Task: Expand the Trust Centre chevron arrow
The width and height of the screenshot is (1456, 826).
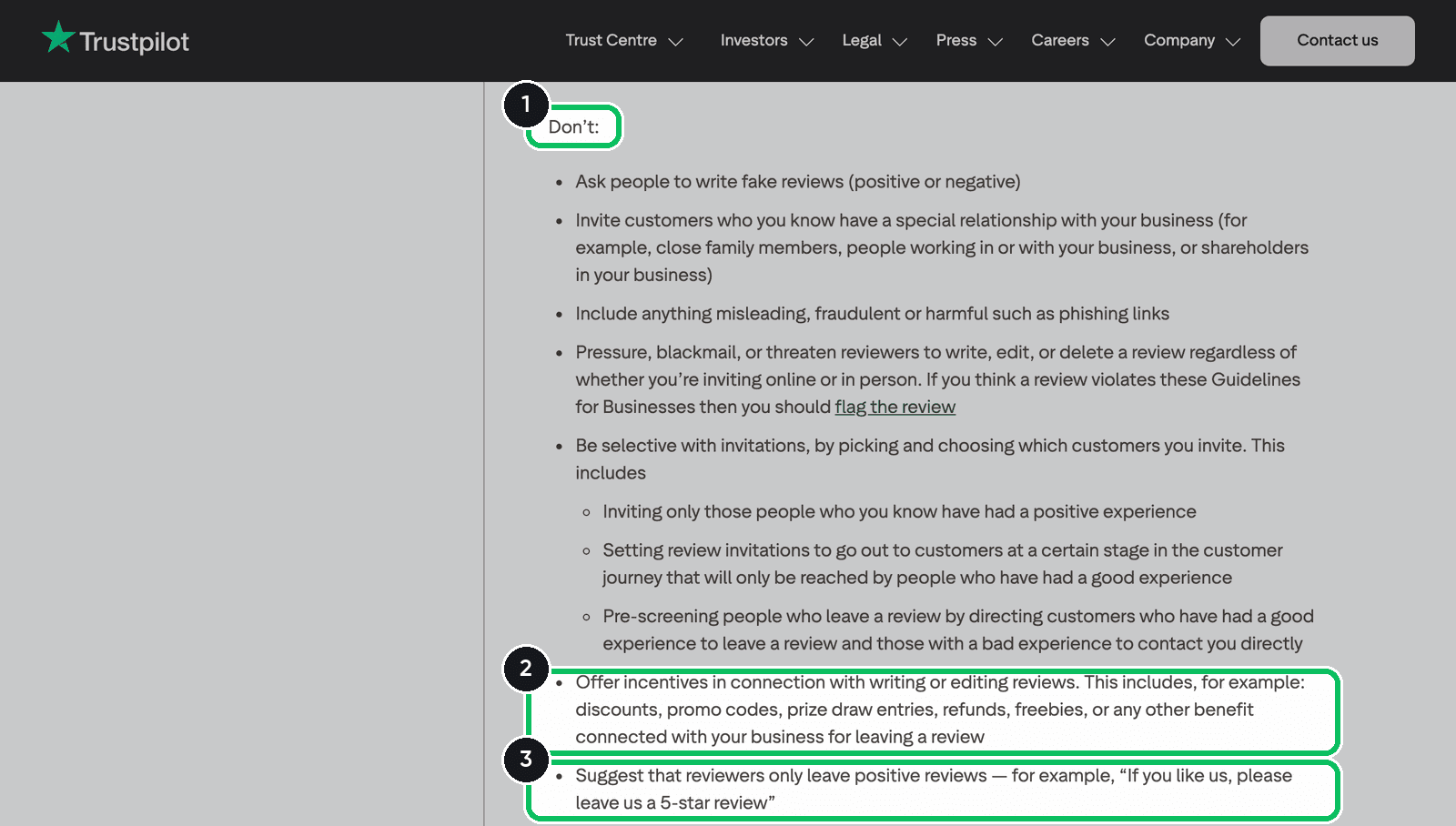Action: (675, 42)
